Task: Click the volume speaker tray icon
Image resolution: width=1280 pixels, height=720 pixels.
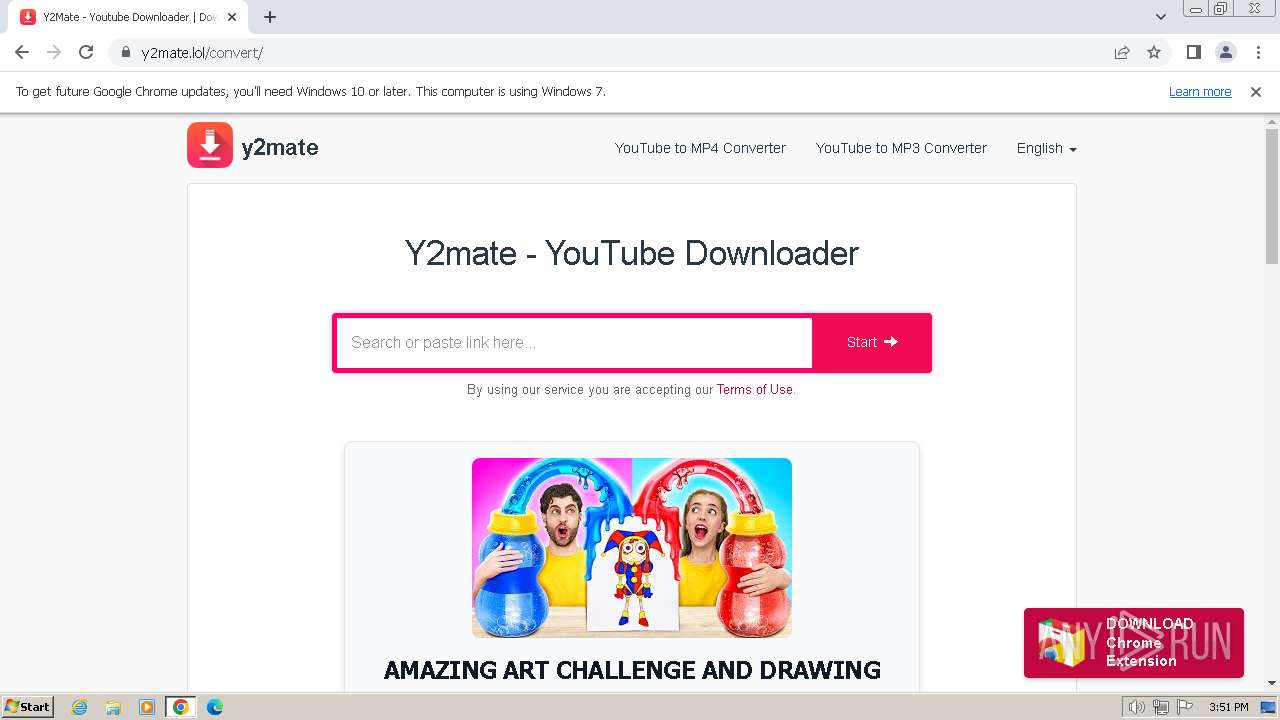Action: pyautogui.click(x=1136, y=707)
